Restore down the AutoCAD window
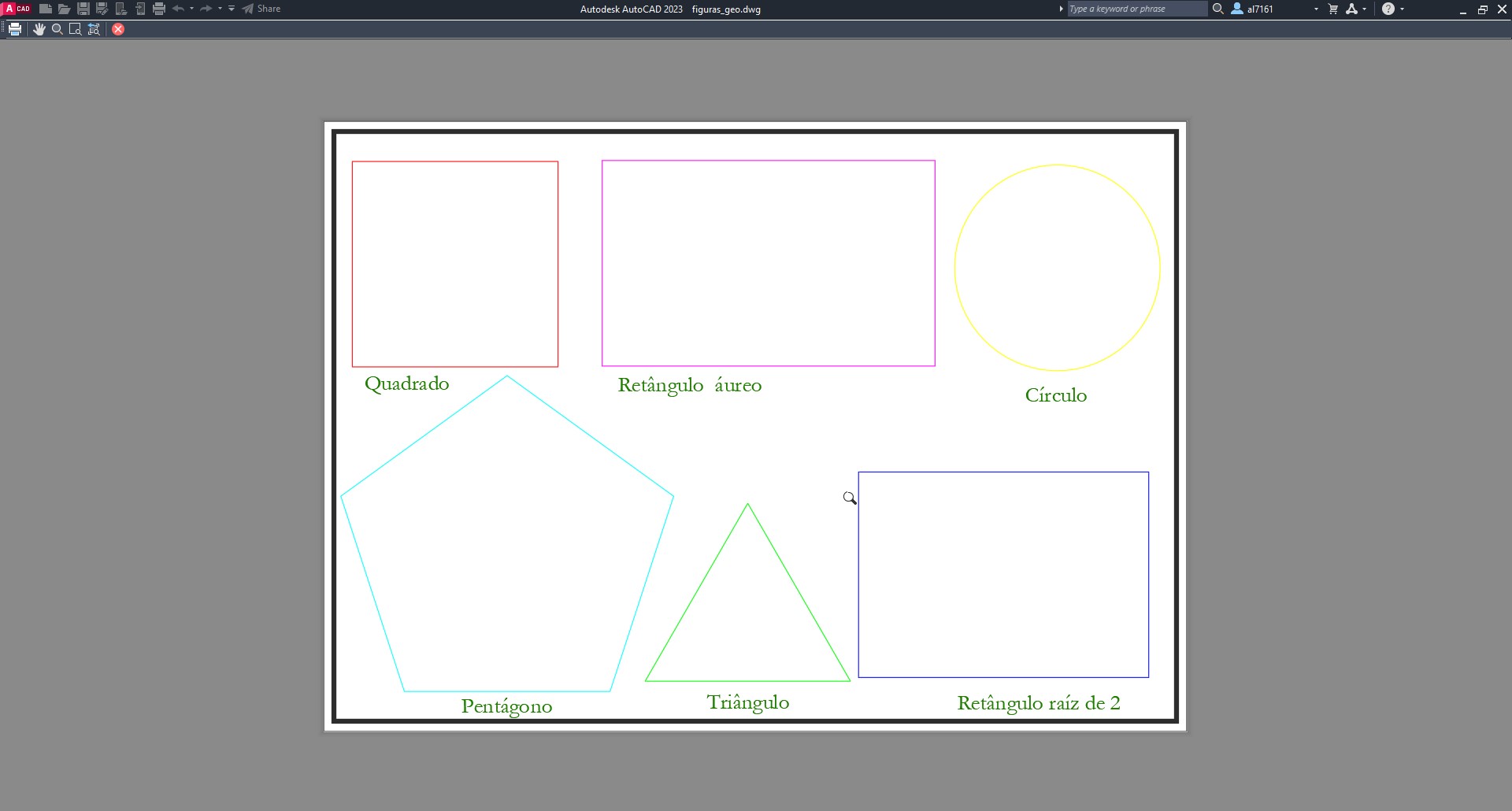Viewport: 1512px width, 811px height. click(1483, 9)
